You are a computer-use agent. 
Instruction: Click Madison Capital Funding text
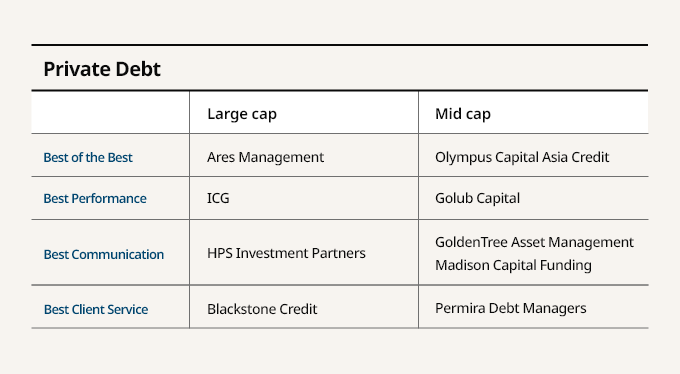[513, 265]
